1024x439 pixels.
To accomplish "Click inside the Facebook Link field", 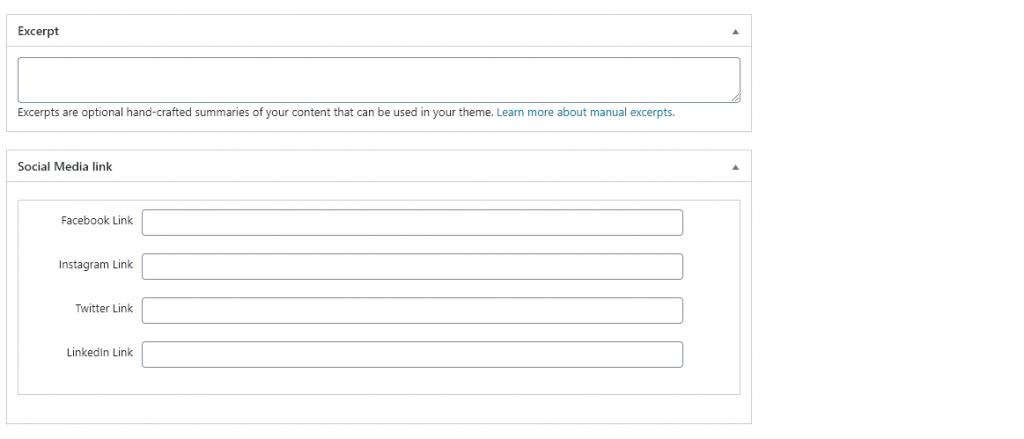I will click(412, 223).
